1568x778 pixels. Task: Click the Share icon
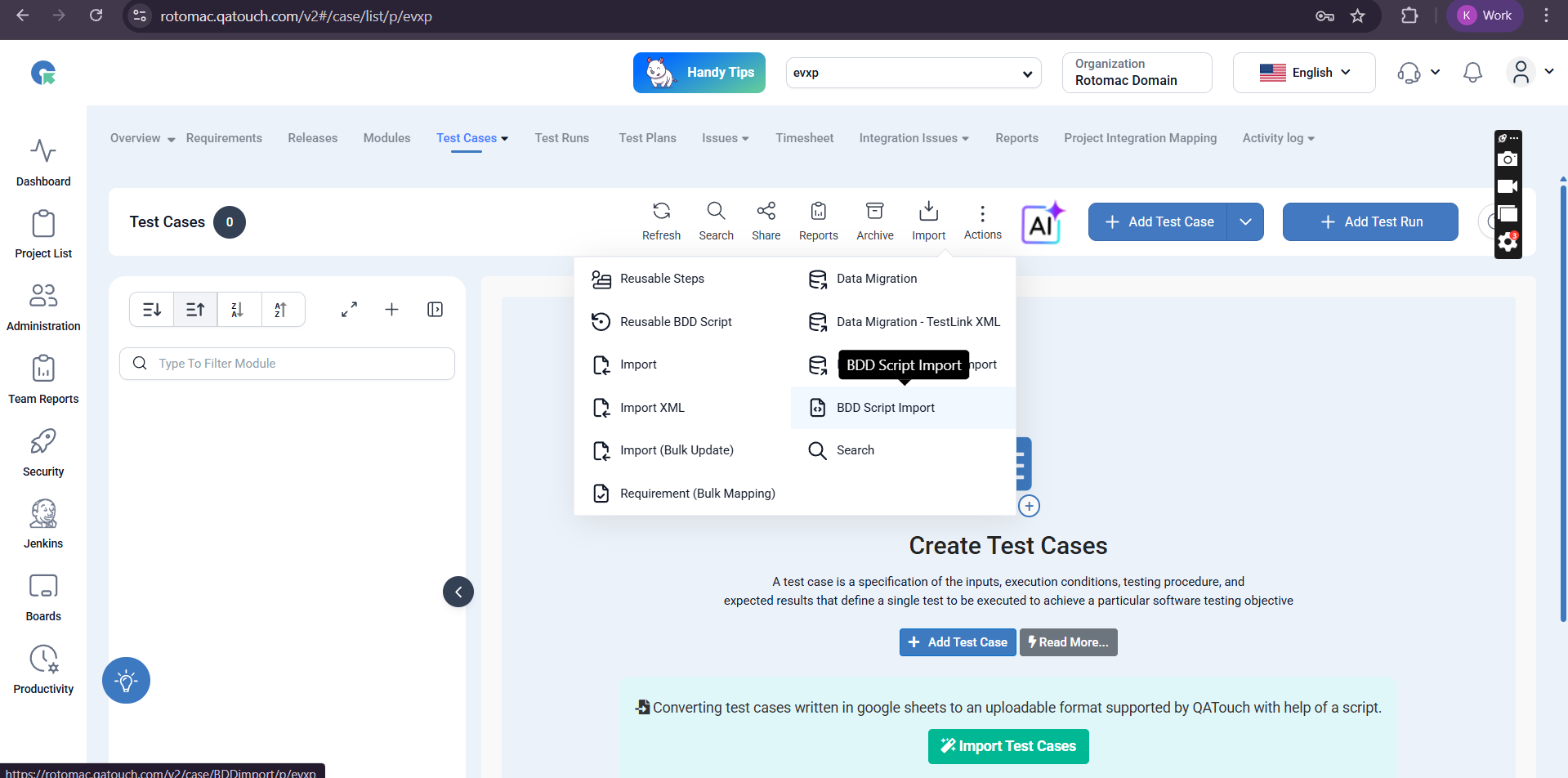(766, 221)
